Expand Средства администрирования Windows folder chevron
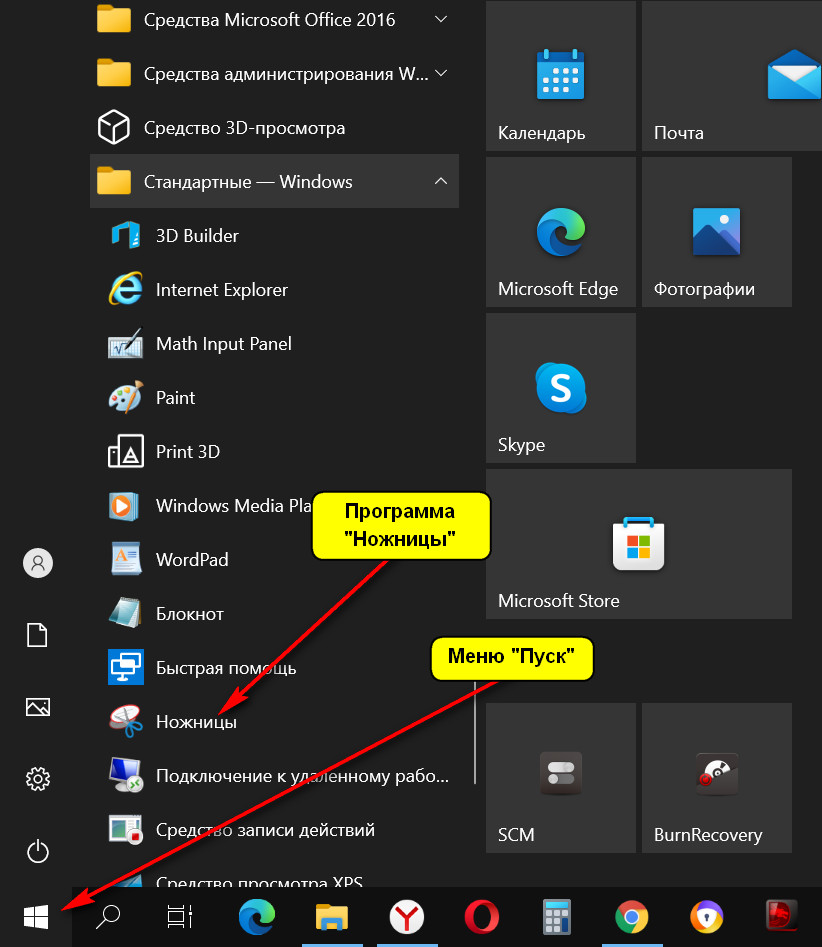This screenshot has width=822, height=947. [x=441, y=73]
